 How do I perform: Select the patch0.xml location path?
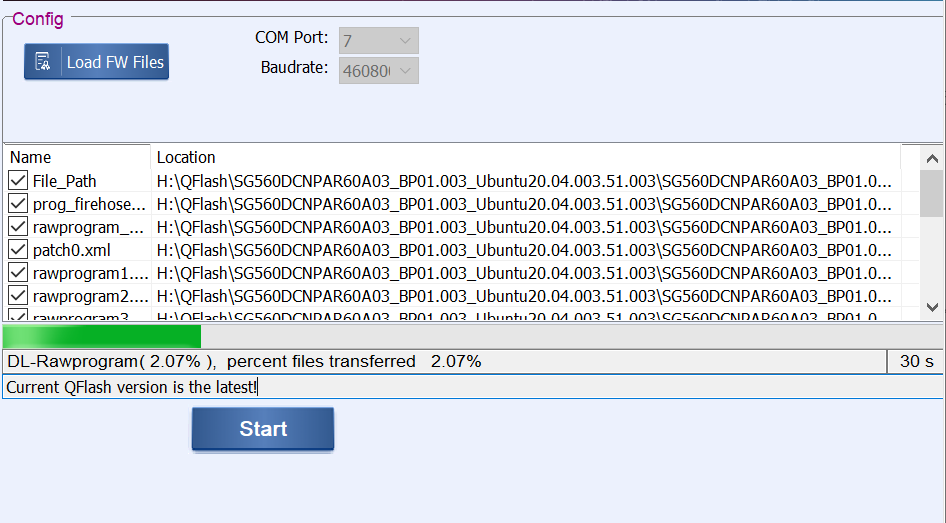(524, 250)
